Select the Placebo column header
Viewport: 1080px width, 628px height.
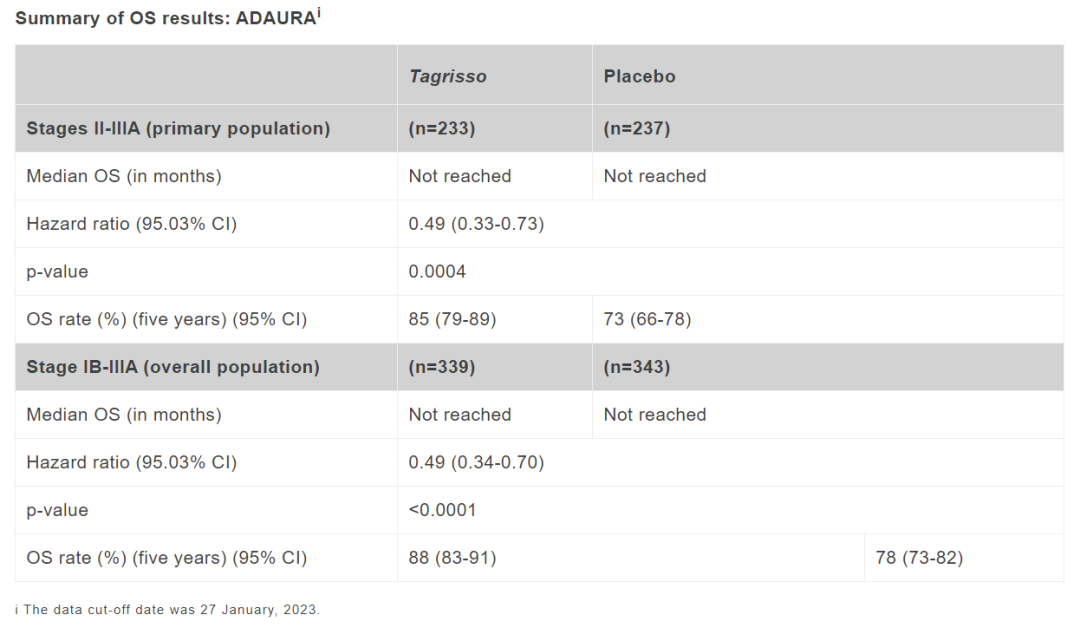coord(639,76)
